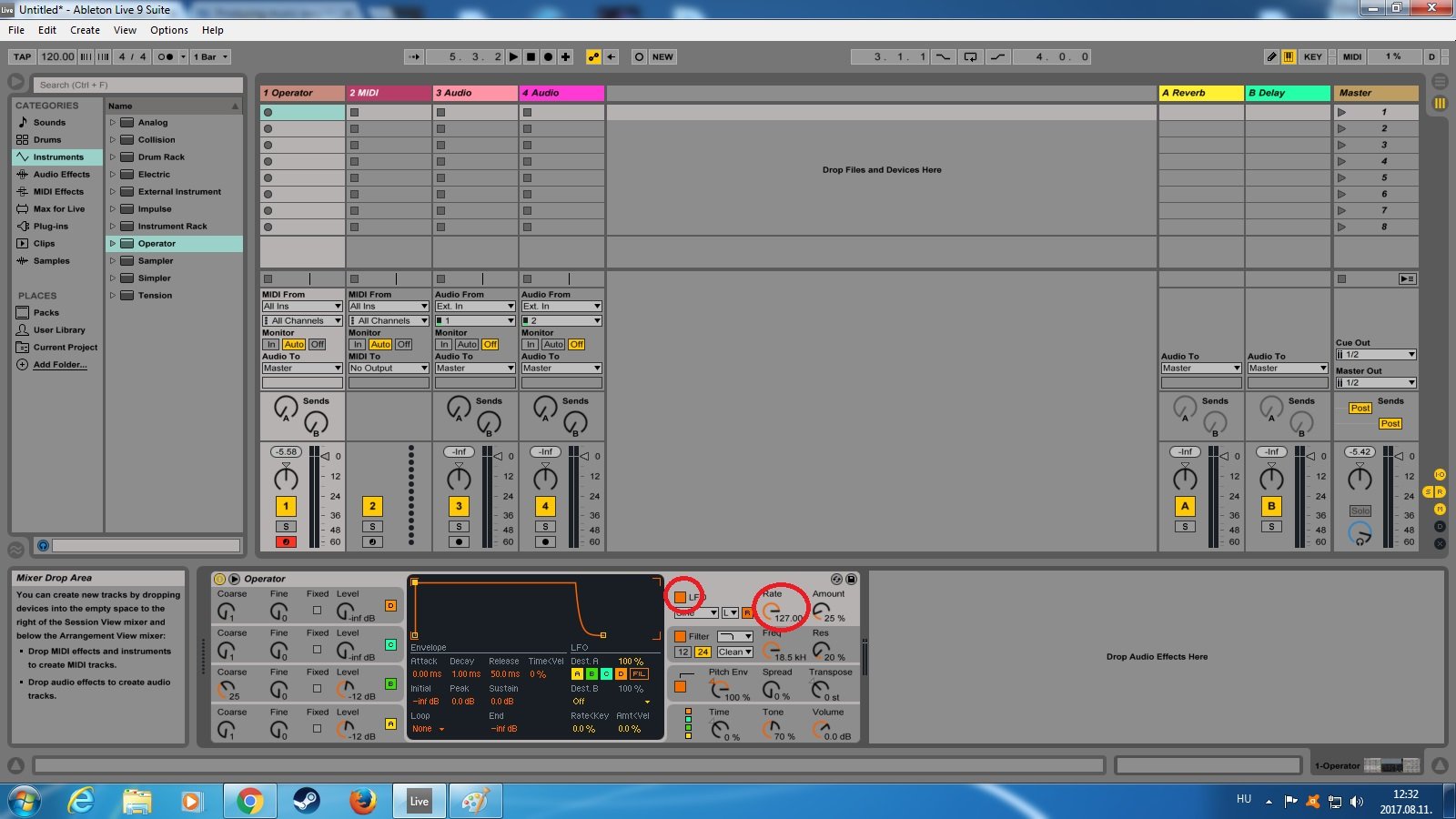The image size is (1456, 819).
Task: Enable the Follow playback arrow
Action: [415, 56]
